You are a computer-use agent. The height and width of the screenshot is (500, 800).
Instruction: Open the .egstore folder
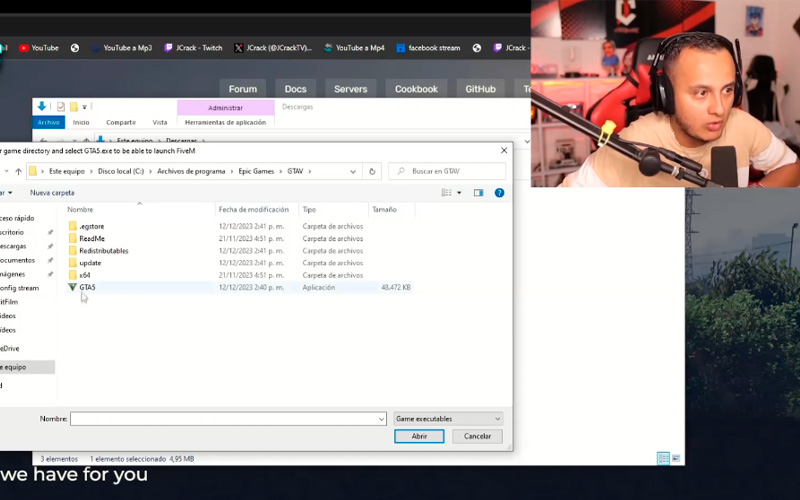(92, 227)
